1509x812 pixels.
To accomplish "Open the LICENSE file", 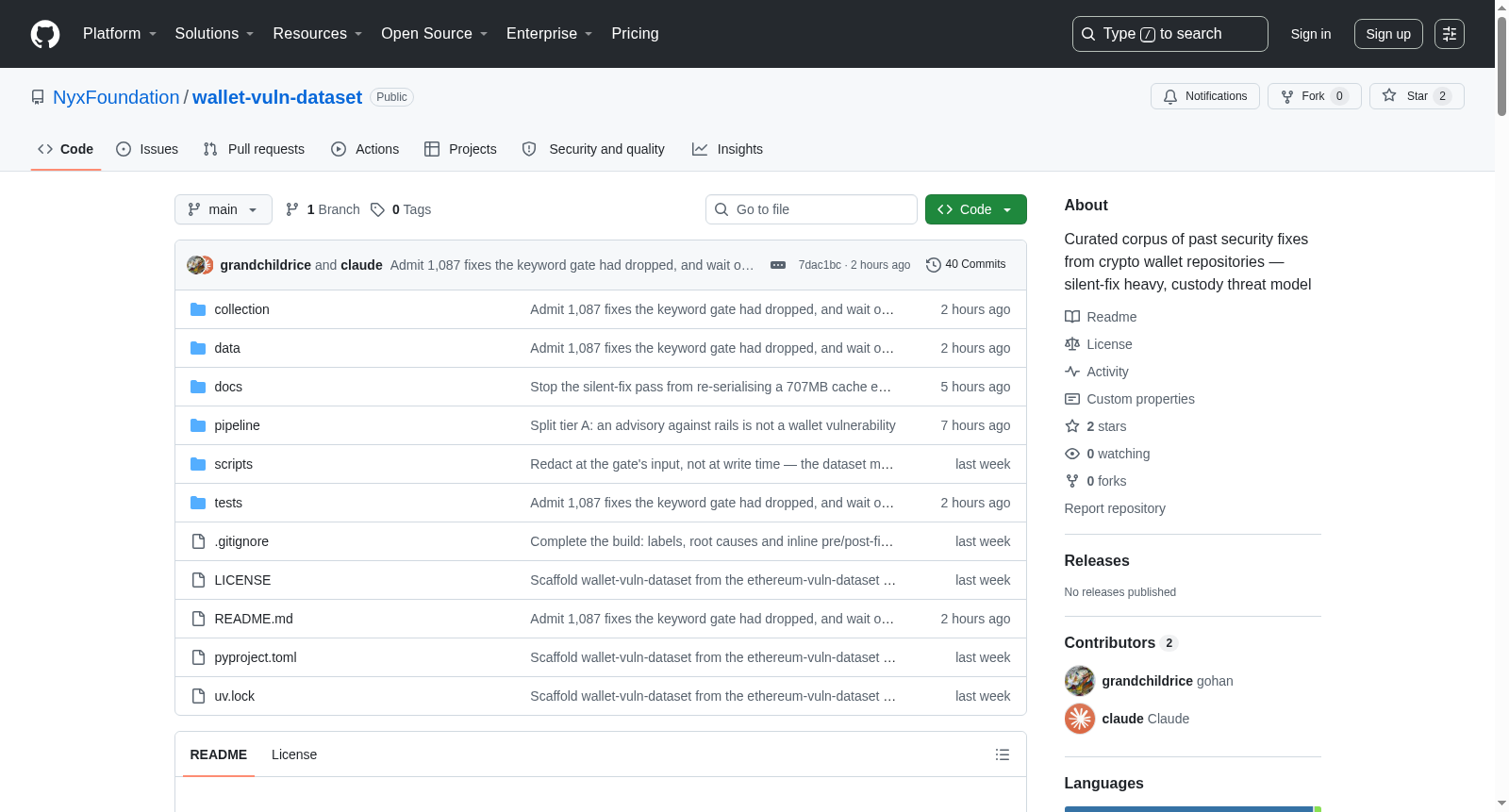I will coord(242,580).
